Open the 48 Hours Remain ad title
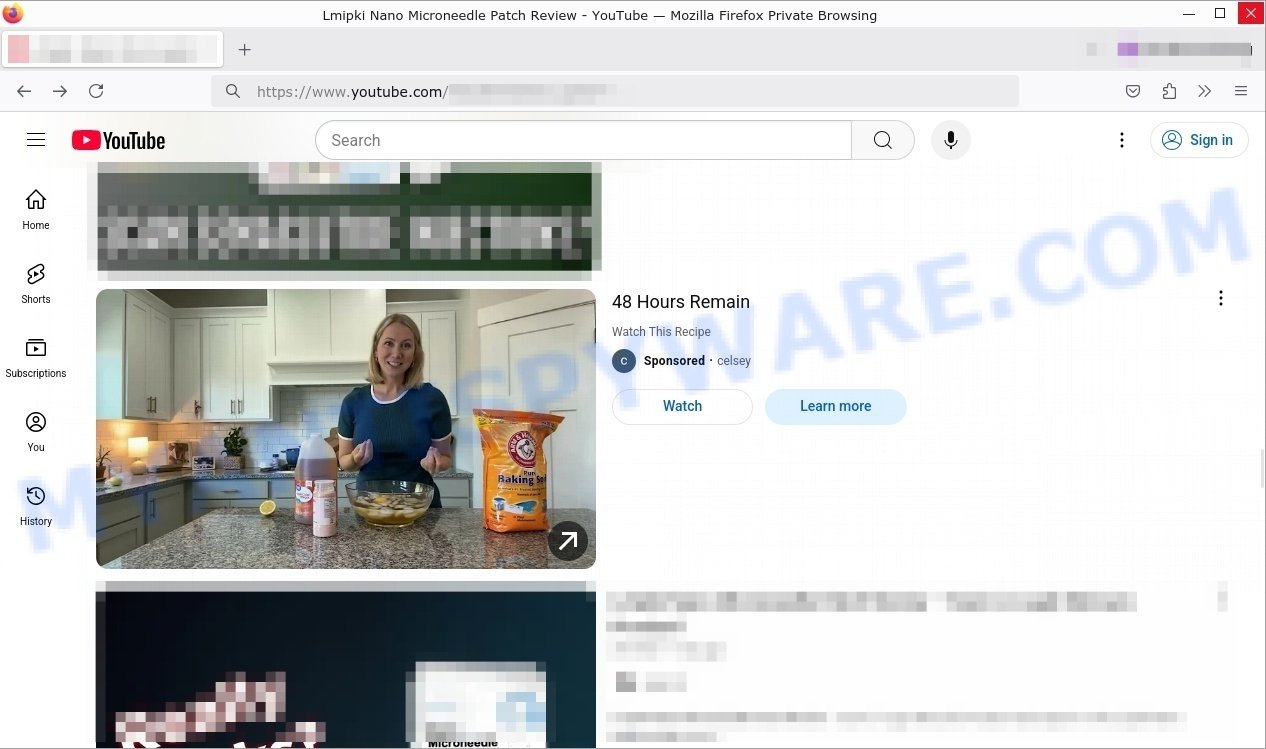The image size is (1266, 749). click(x=681, y=302)
